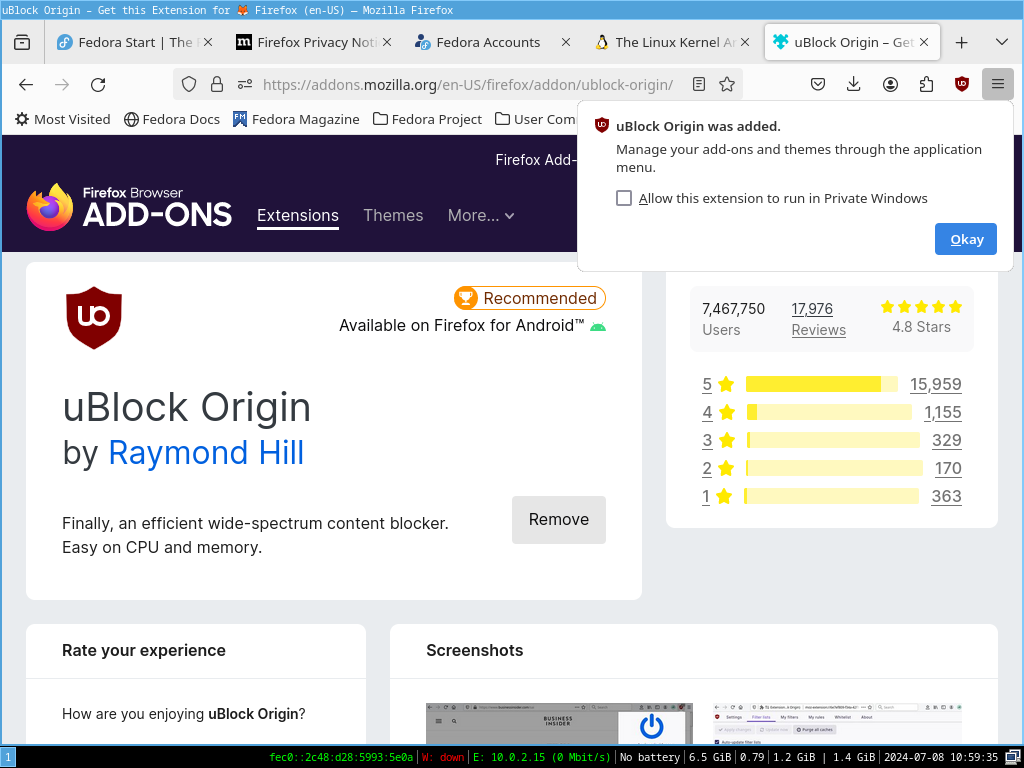Click the Okay button in the notification
1024x768 pixels.
[x=966, y=239]
